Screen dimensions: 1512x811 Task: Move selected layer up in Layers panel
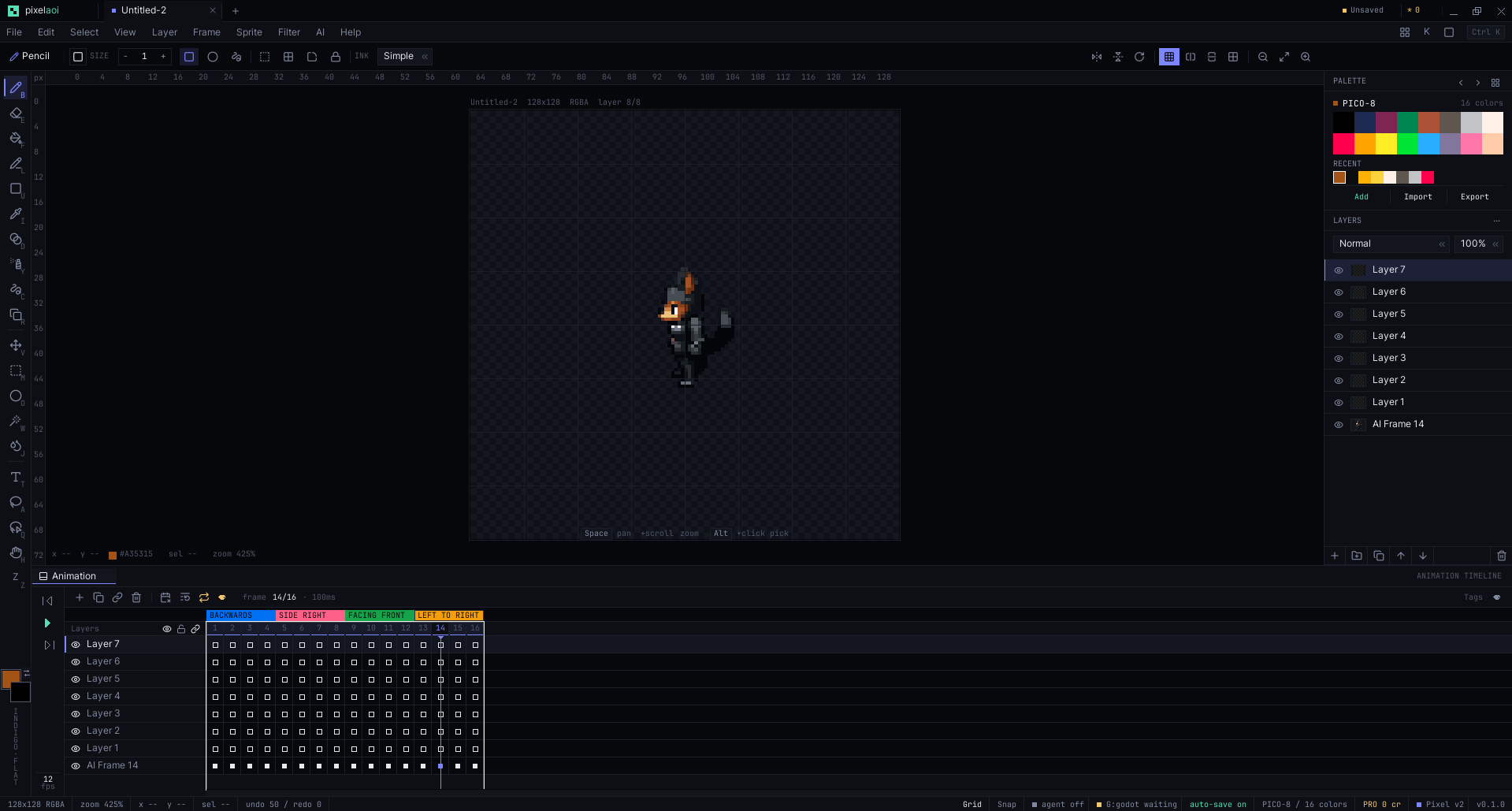click(1401, 556)
